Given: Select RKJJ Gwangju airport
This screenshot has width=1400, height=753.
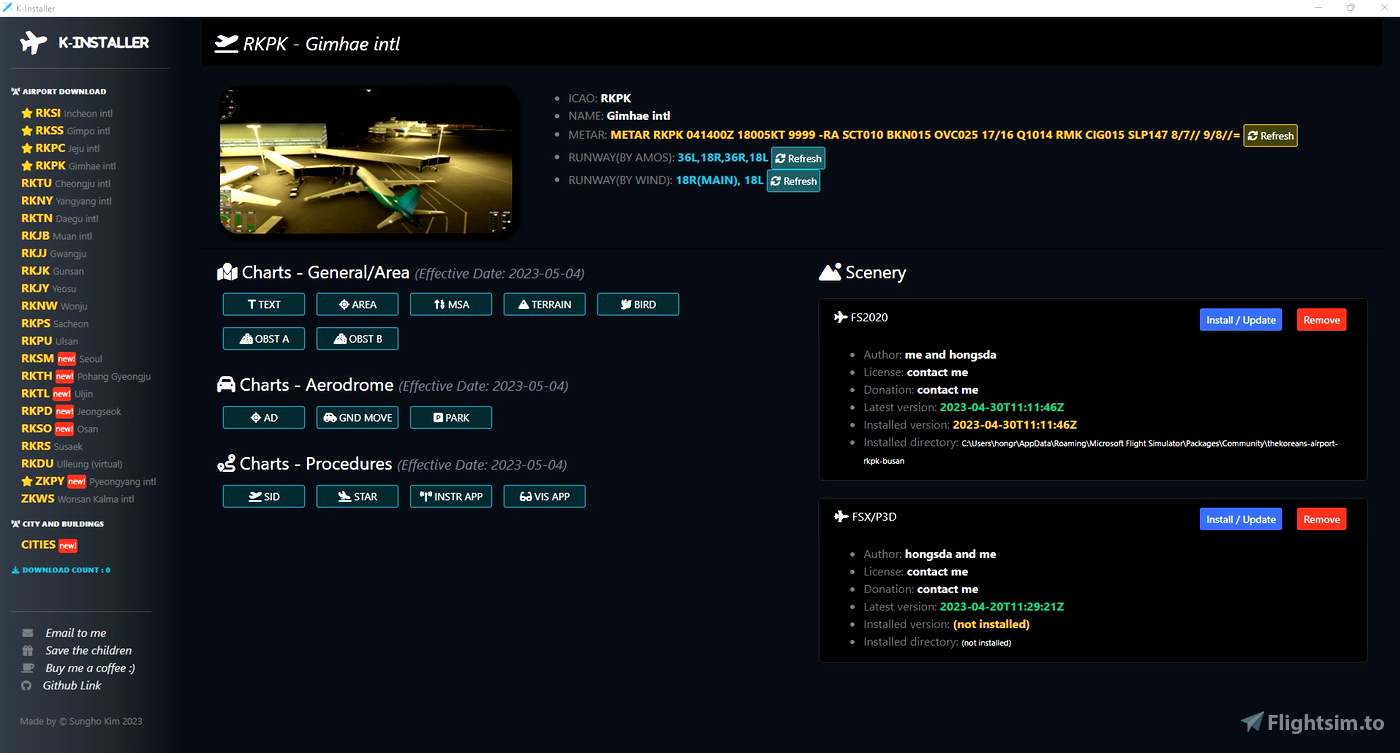Looking at the screenshot, I should point(53,253).
